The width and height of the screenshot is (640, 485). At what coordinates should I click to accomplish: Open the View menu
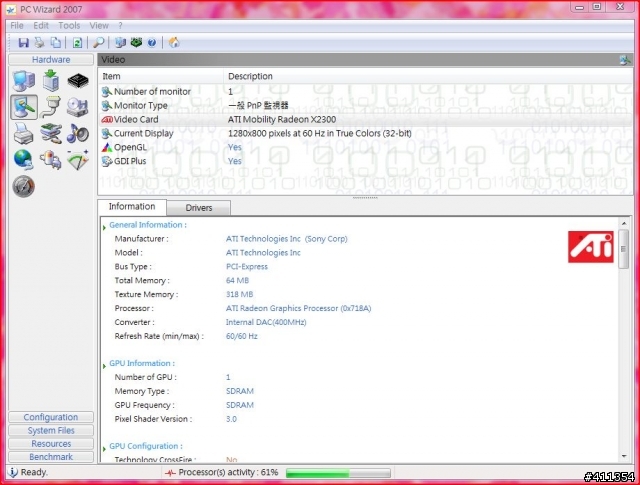(x=99, y=26)
